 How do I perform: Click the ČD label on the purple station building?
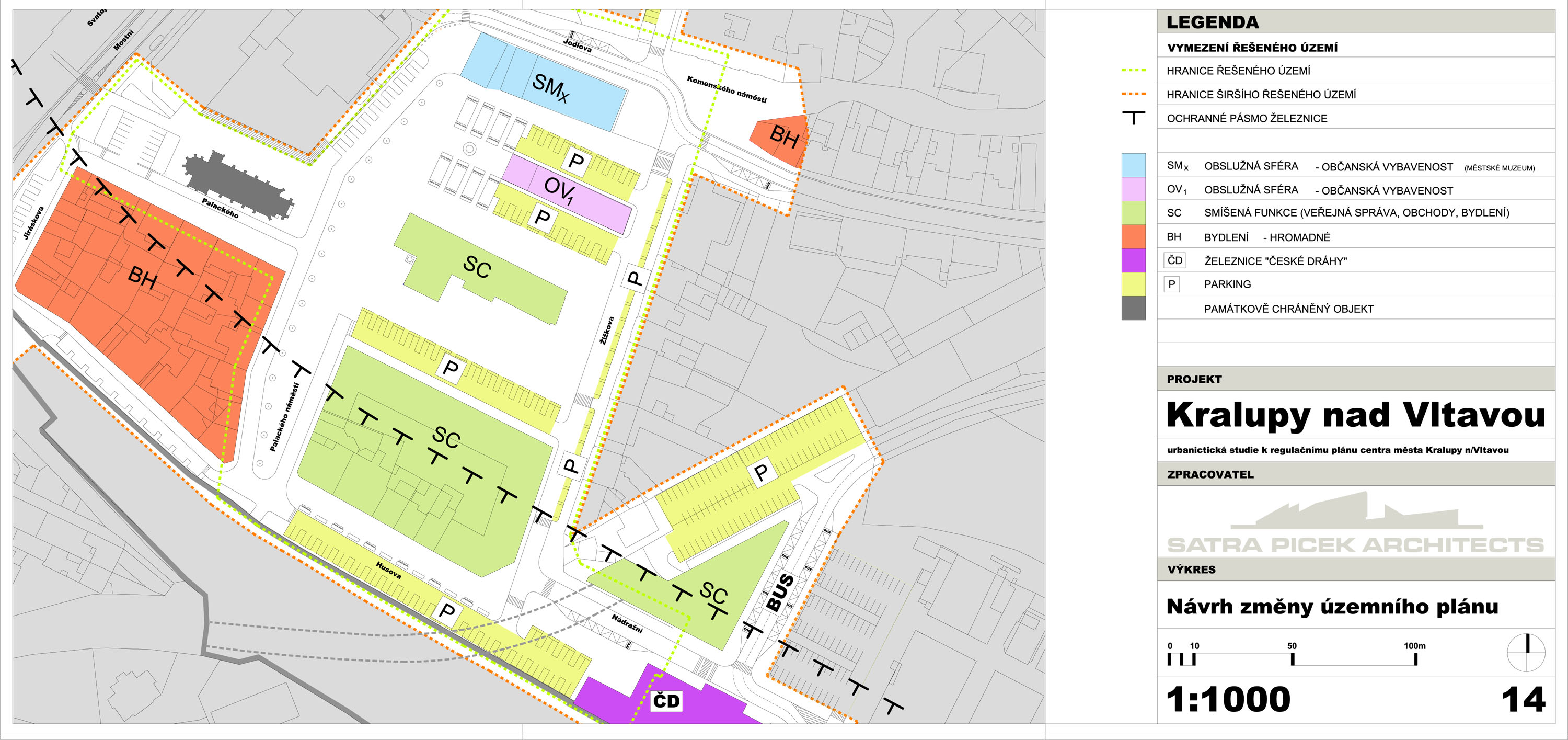(x=666, y=701)
